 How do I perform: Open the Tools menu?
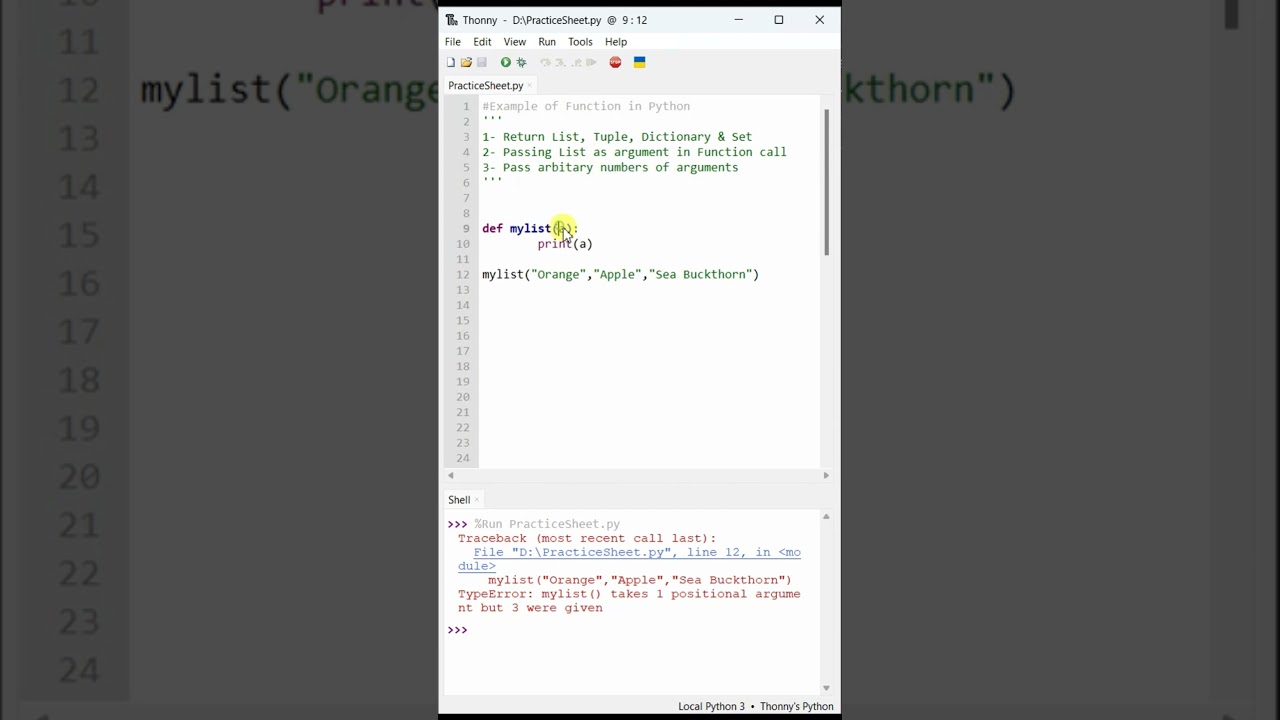580,42
